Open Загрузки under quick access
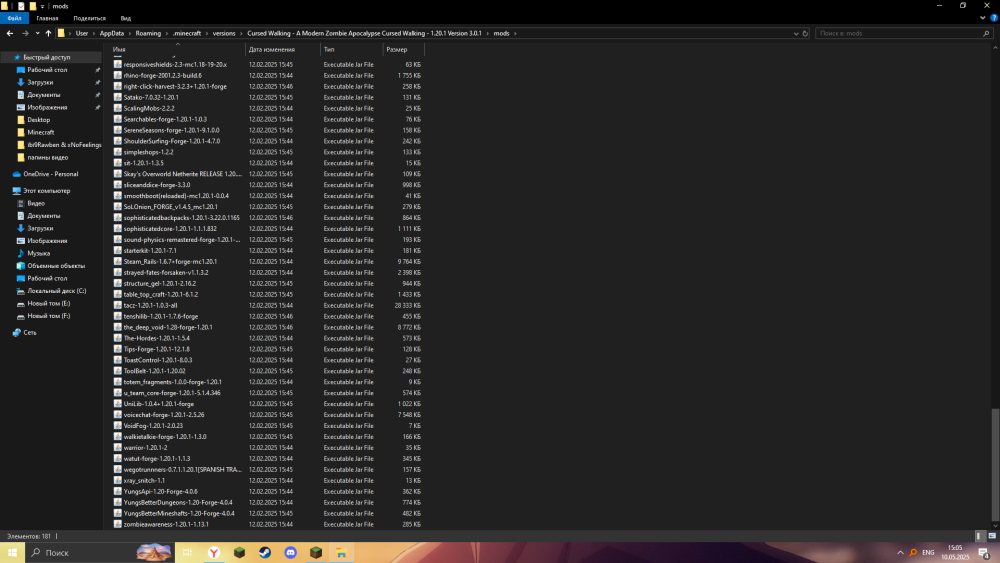The height and width of the screenshot is (563, 1000). coord(40,82)
